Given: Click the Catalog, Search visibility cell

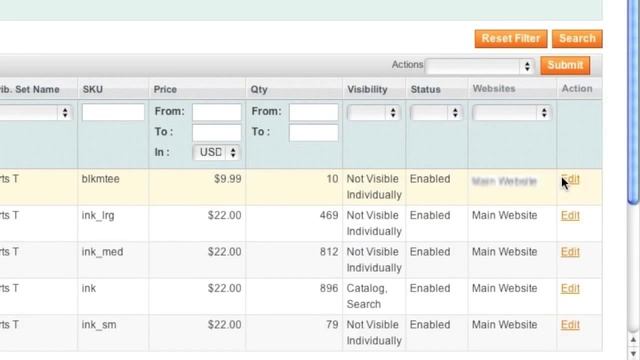Looking at the screenshot, I should tap(374, 296).
